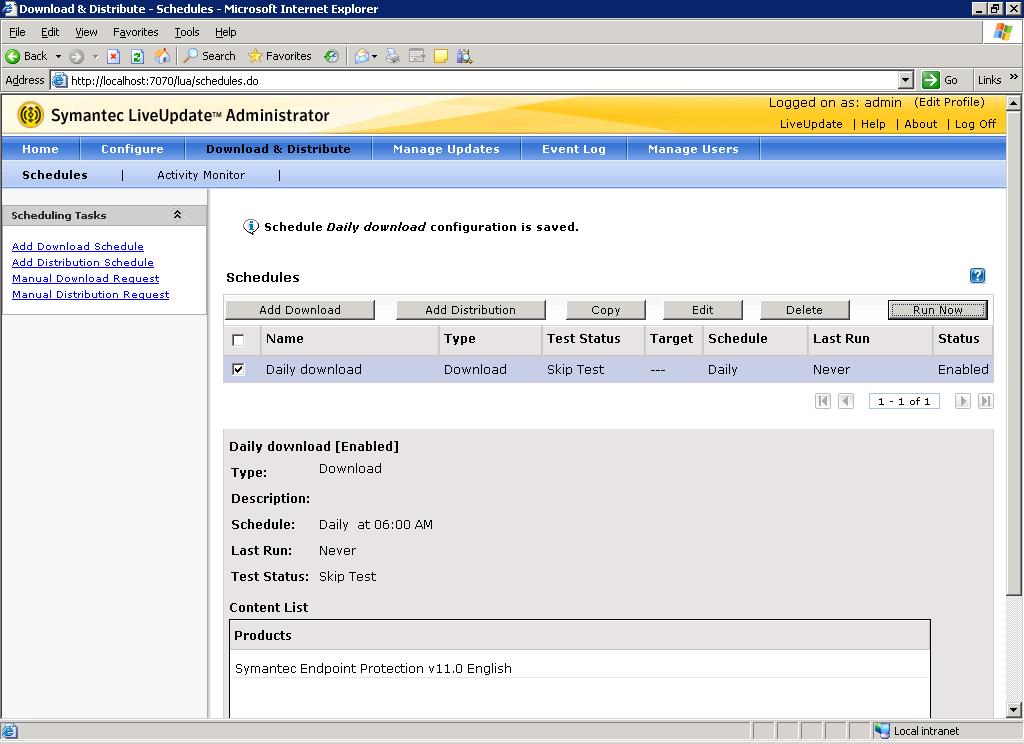1024x744 pixels.
Task: Click inside the address URL field
Action: pos(483,80)
